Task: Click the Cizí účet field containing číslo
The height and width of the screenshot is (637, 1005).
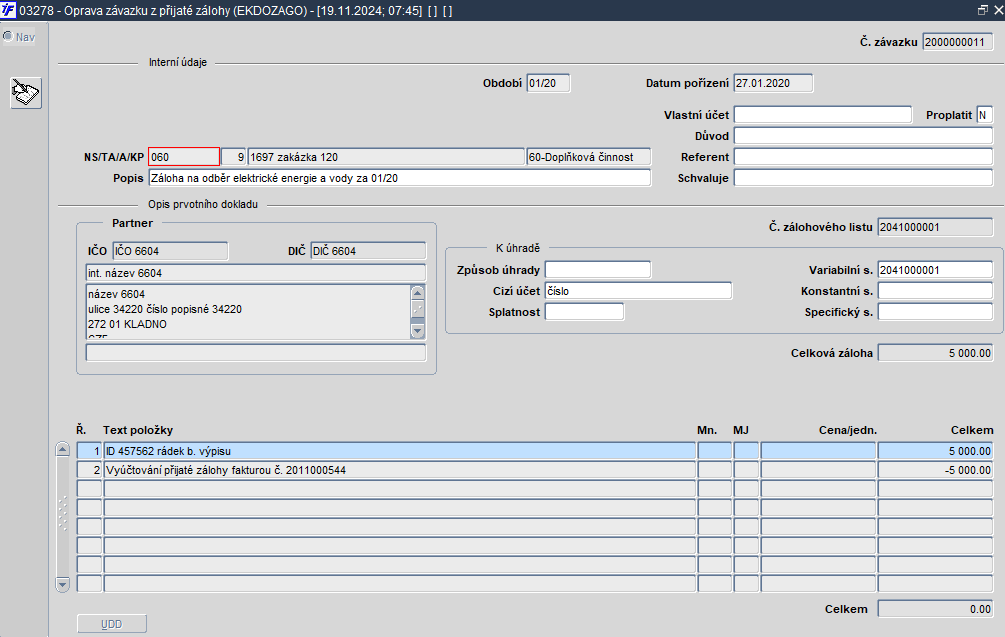Action: coord(638,291)
